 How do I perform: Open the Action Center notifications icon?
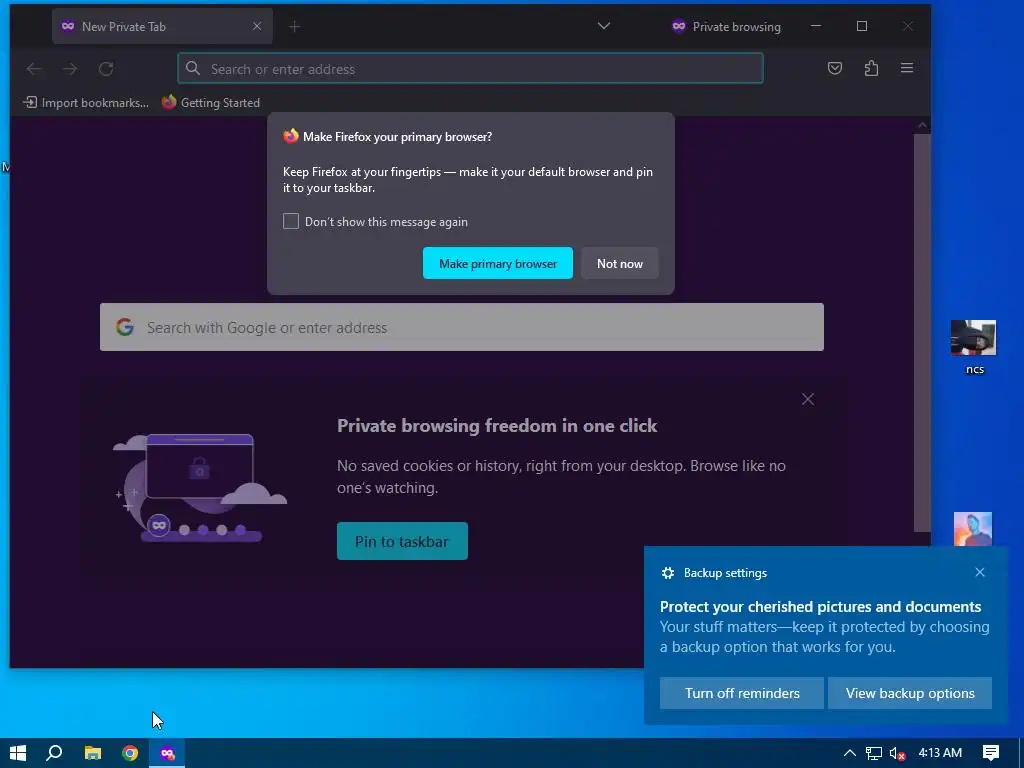[x=991, y=753]
